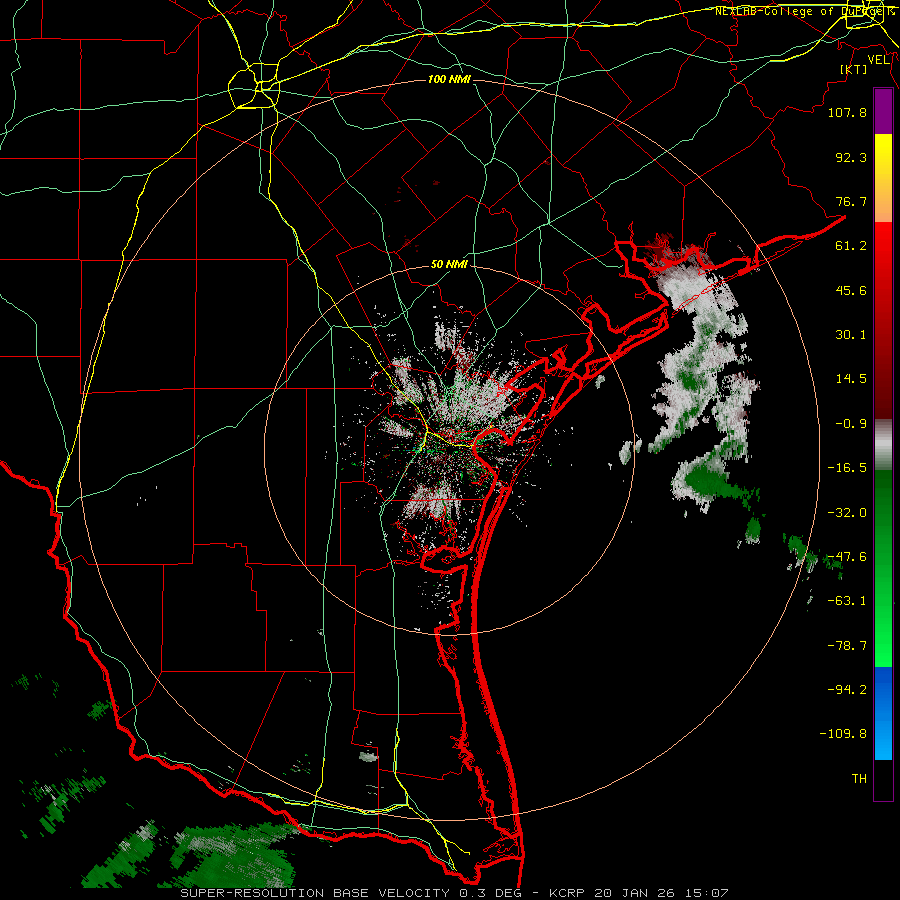Select the 45.6 value on the velocity scale
This screenshot has height=900, width=900.
(x=851, y=290)
